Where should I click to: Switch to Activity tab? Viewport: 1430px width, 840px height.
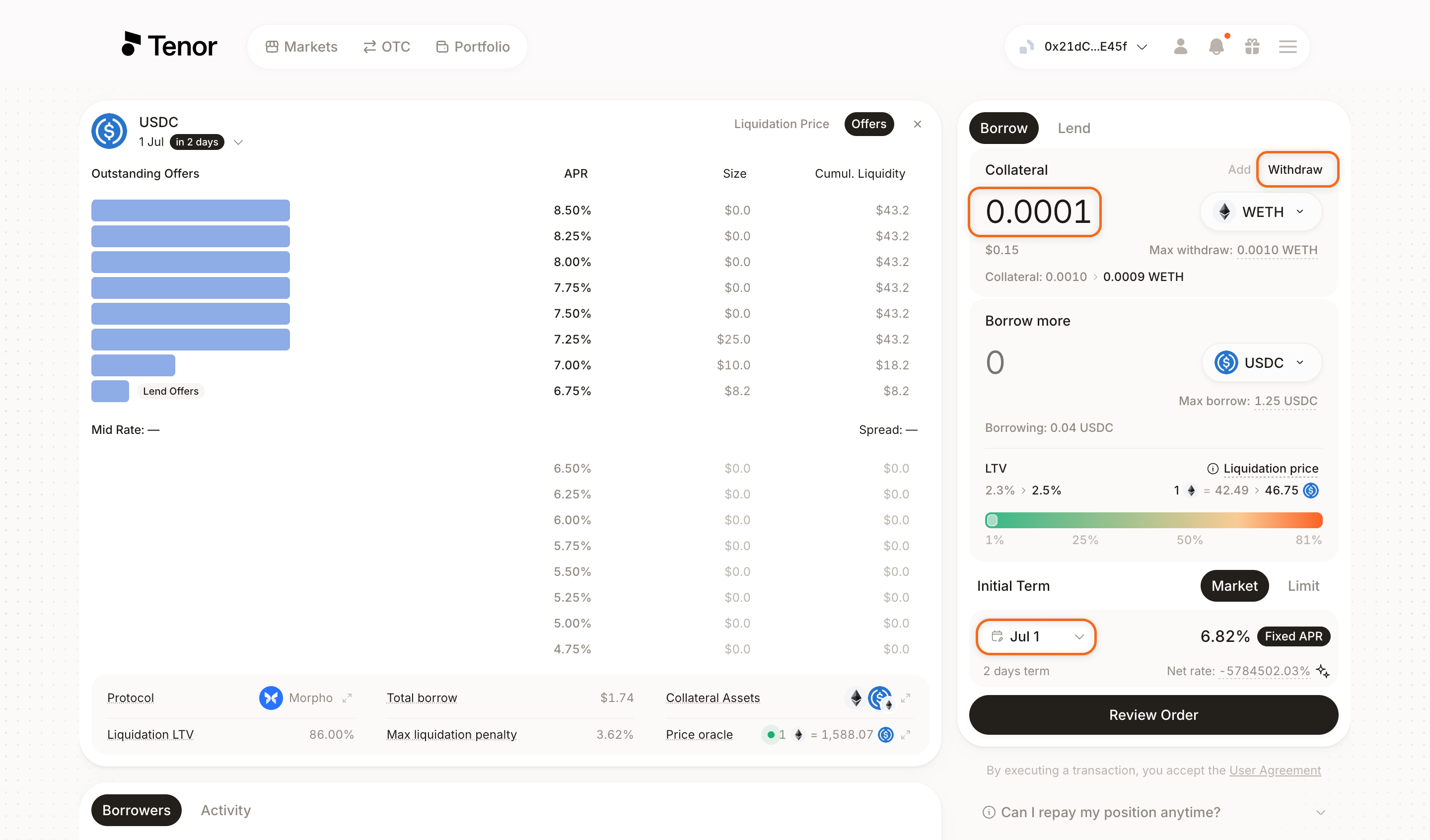pyautogui.click(x=225, y=810)
